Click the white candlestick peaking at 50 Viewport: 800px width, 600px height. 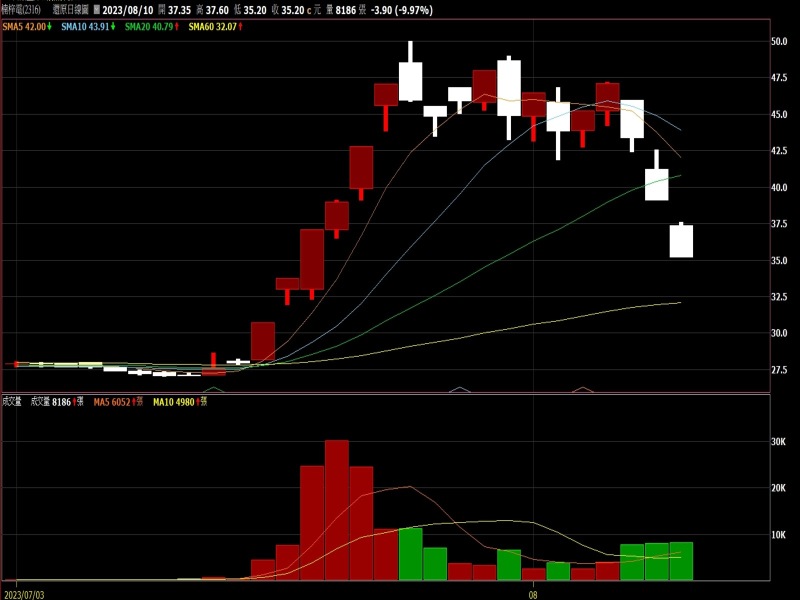coord(410,81)
